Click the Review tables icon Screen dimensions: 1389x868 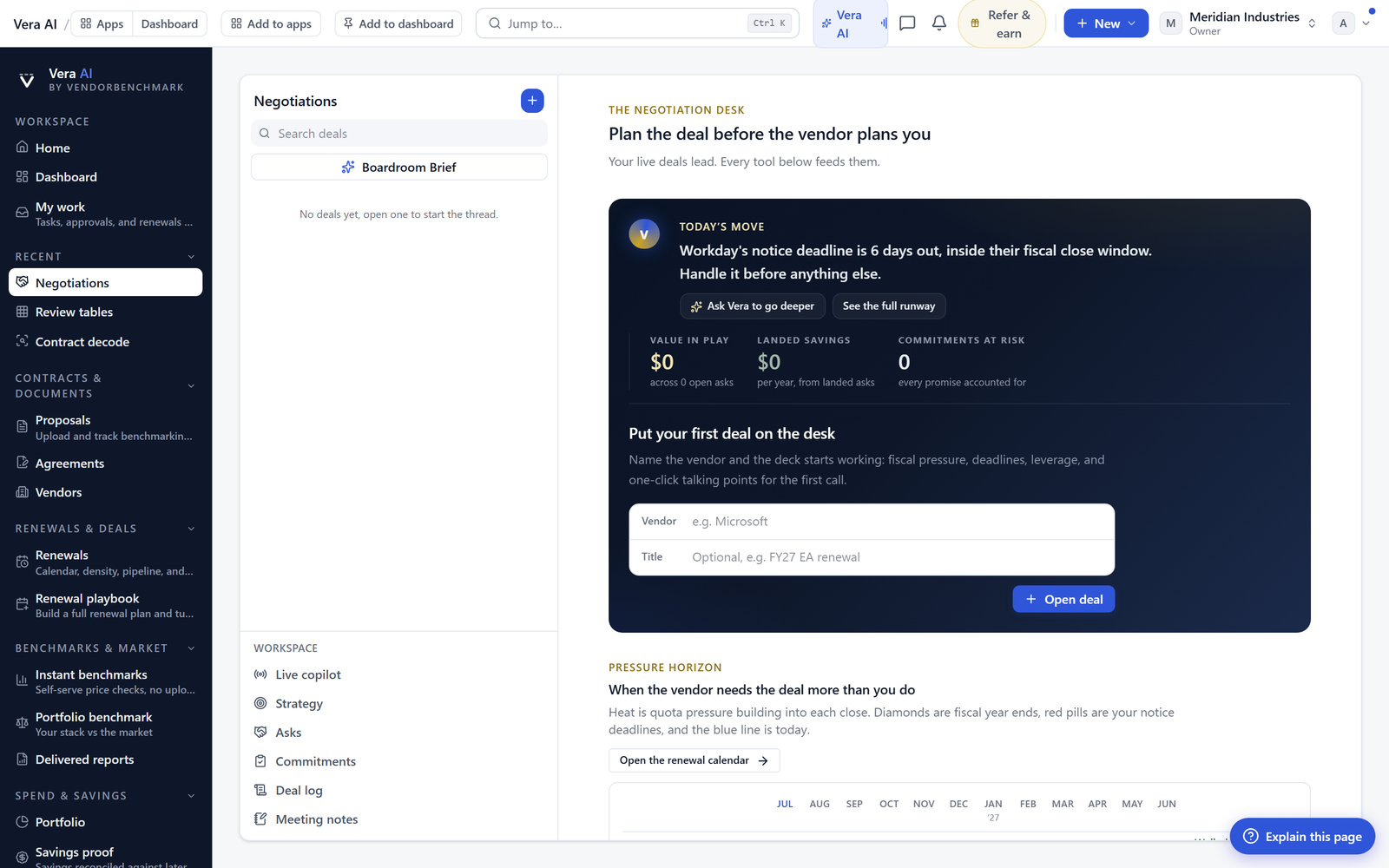point(23,312)
